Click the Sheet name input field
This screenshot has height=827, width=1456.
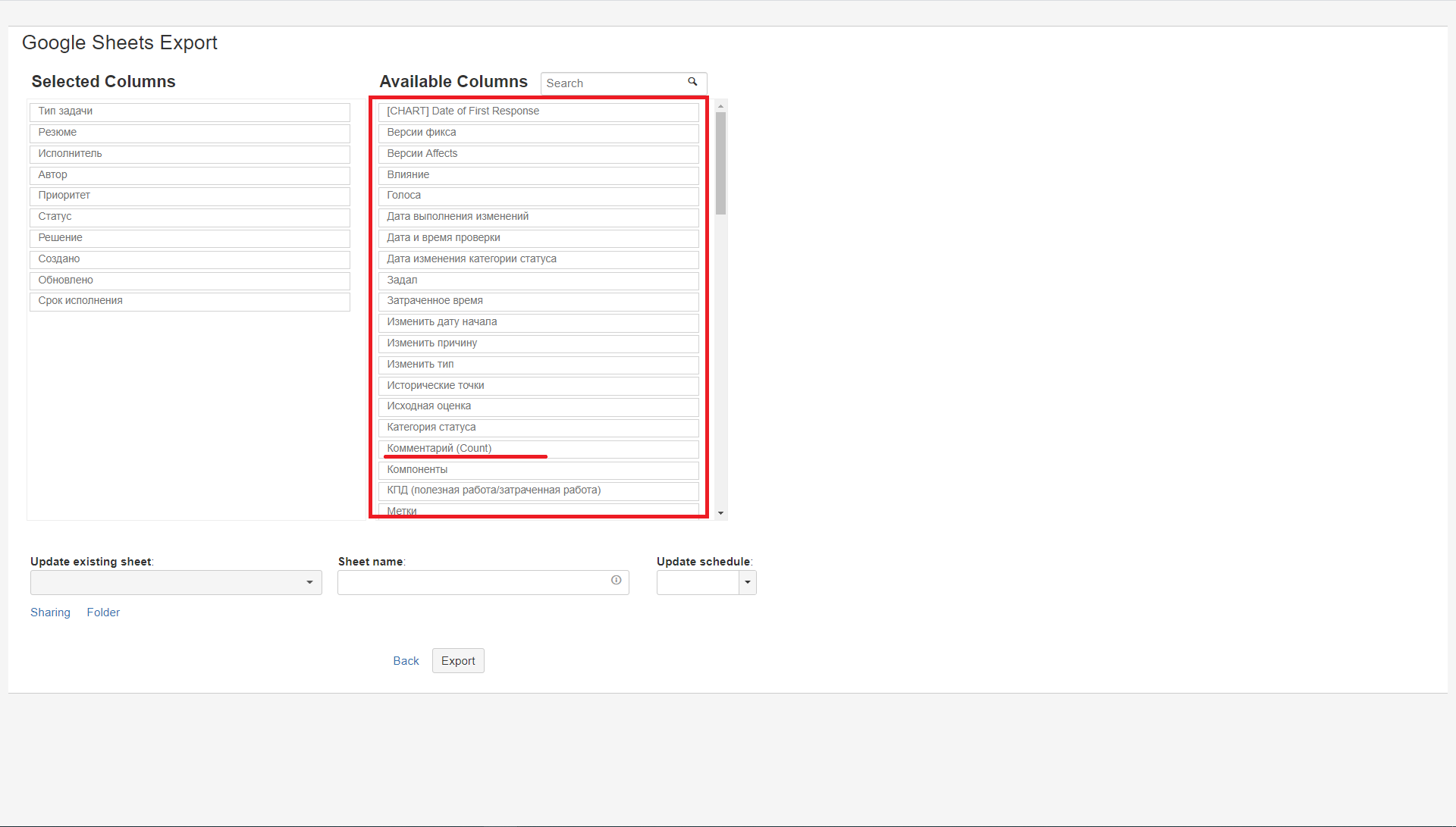[483, 582]
